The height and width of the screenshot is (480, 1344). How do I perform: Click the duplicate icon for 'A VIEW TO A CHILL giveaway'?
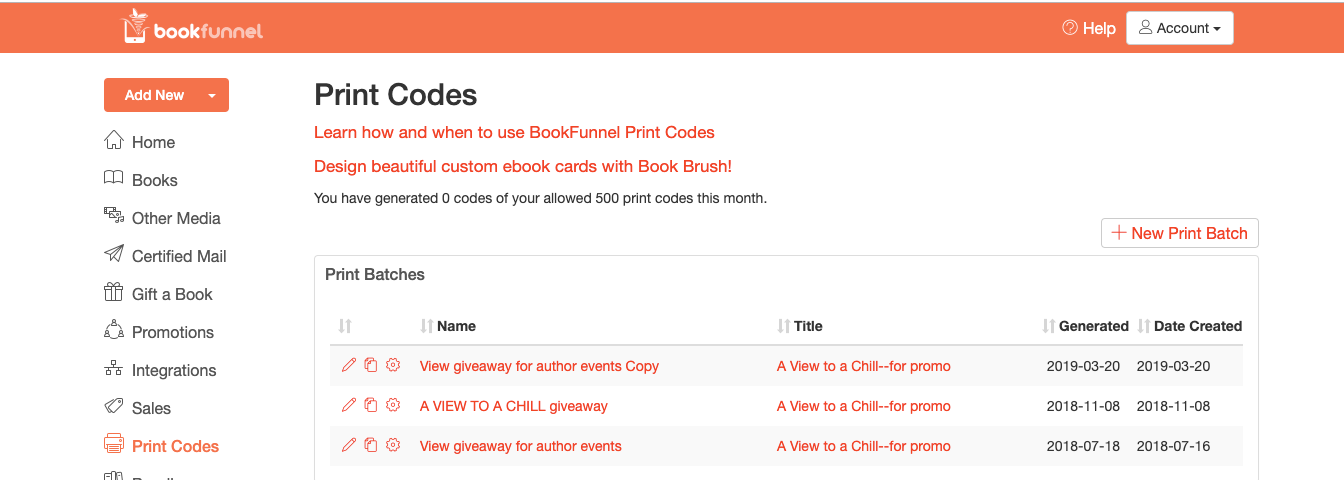(371, 406)
